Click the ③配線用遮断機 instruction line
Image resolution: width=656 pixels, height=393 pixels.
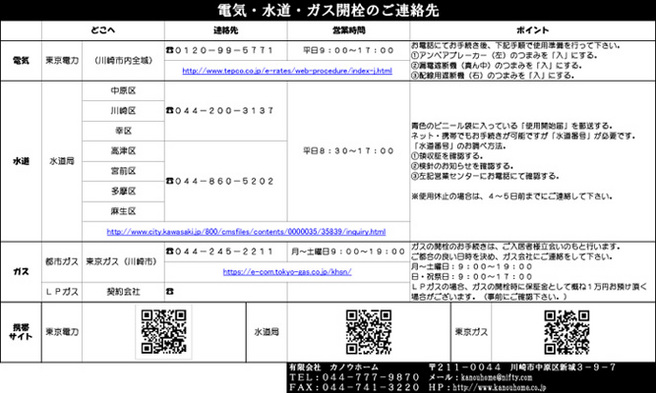(492, 75)
